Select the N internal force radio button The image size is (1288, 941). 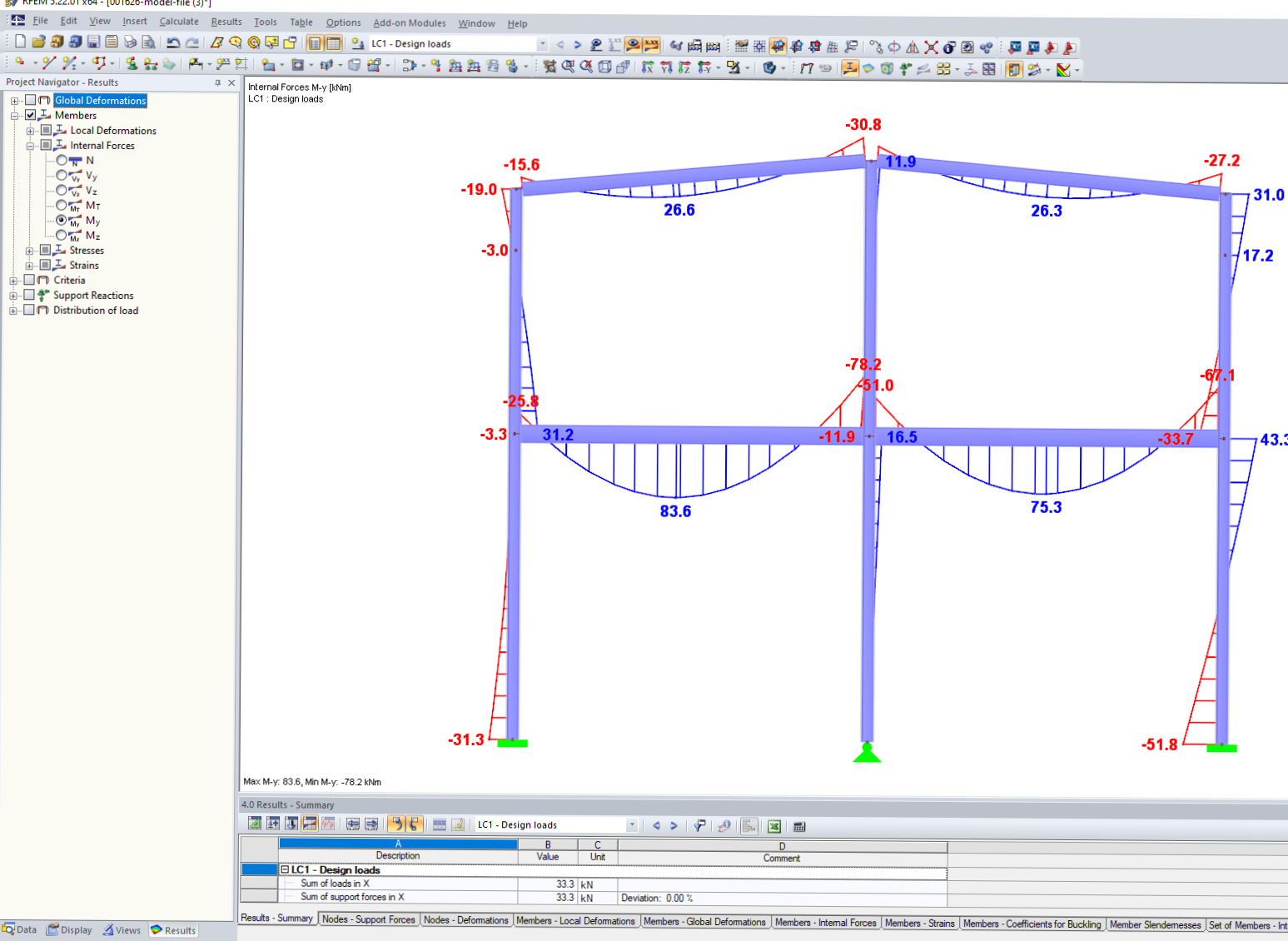click(62, 160)
